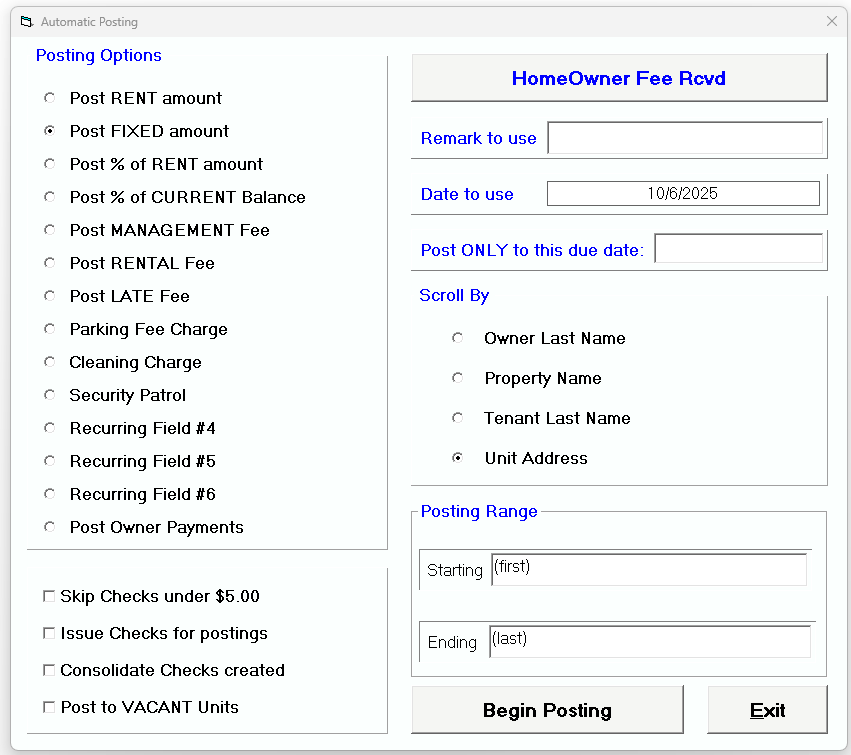
Task: Select Unit Address scroll option
Action: tap(458, 458)
